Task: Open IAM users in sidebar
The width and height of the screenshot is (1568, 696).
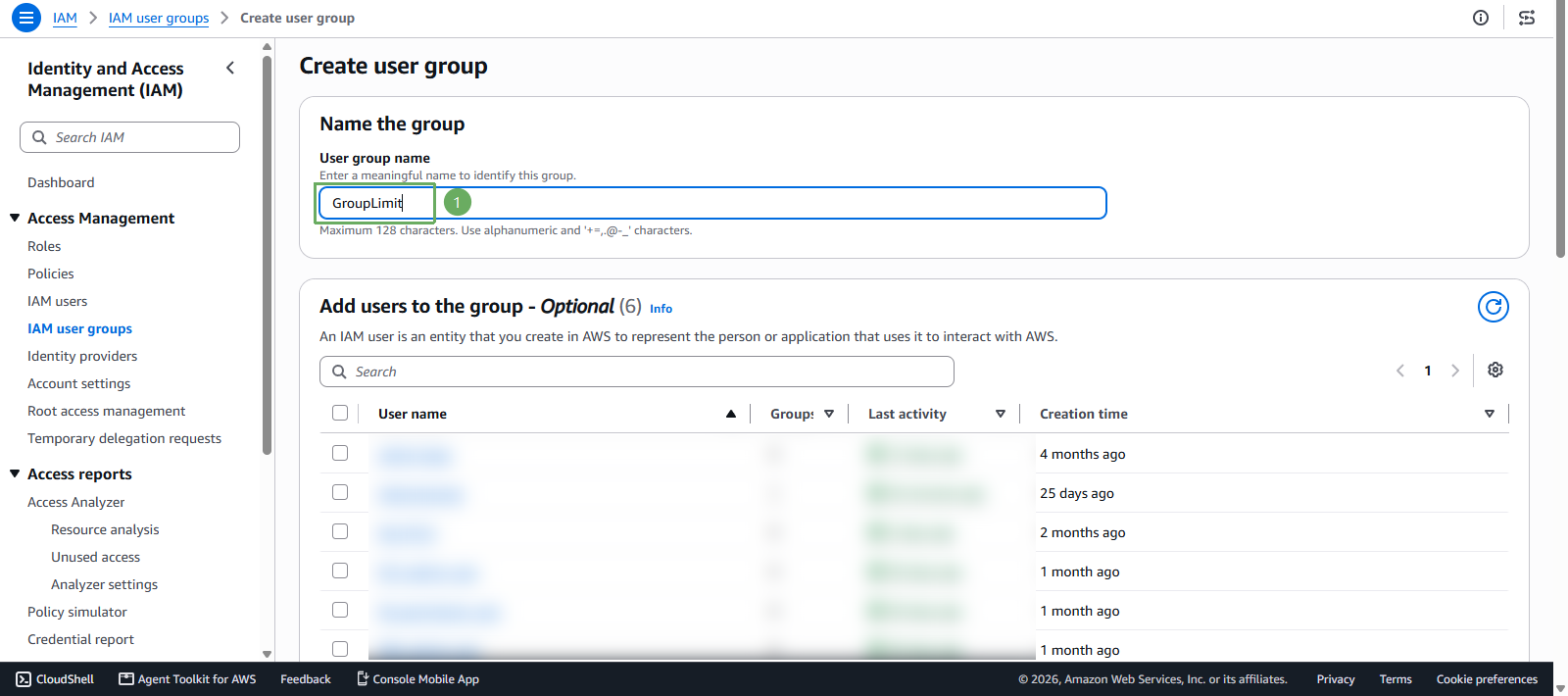Action: 58,301
